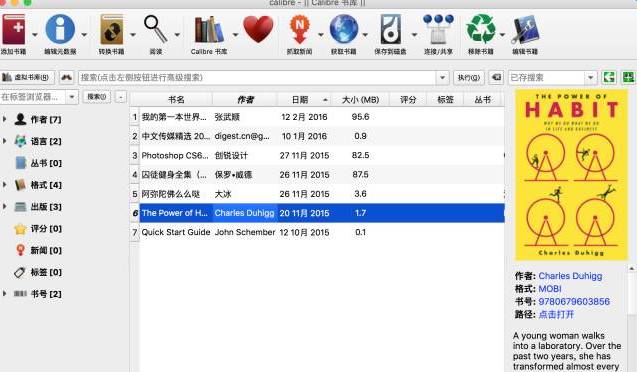The height and width of the screenshot is (372, 637).
Task: Expand the Publisher [3] tree node
Action: click(x=4, y=207)
